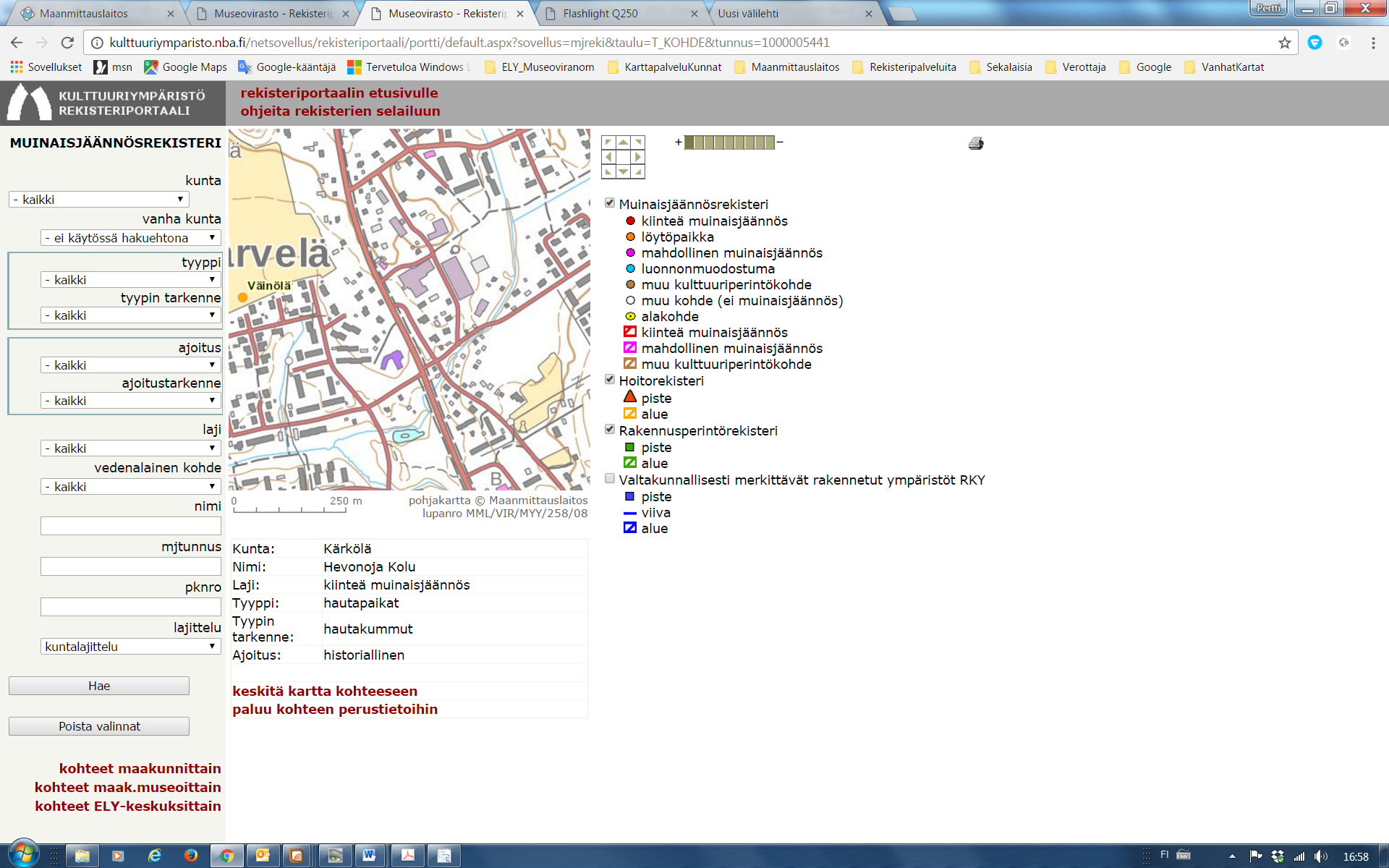Open the ajoitustarkenne dropdown
The height and width of the screenshot is (868, 1389).
(x=131, y=401)
